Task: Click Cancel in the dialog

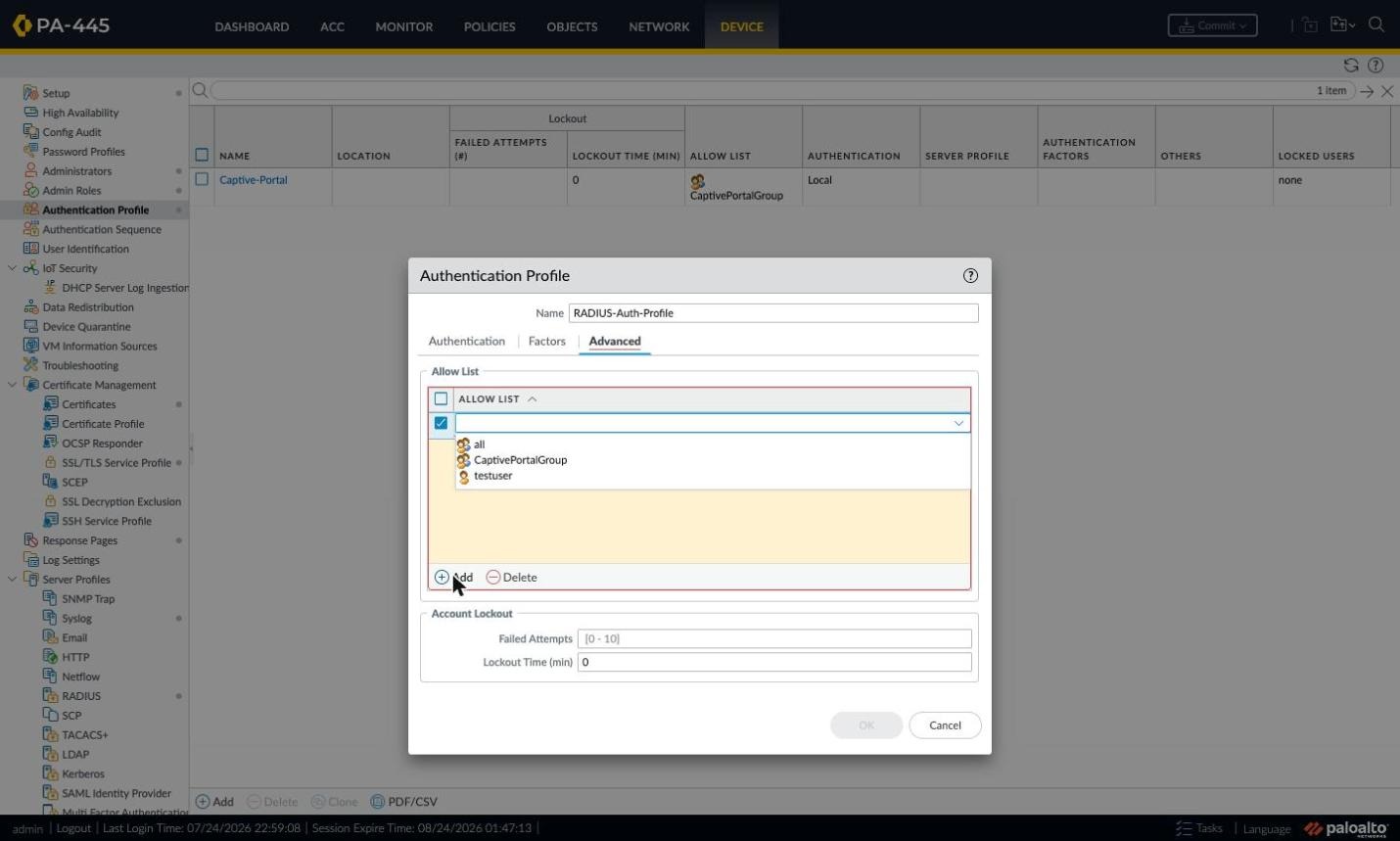Action: click(945, 725)
